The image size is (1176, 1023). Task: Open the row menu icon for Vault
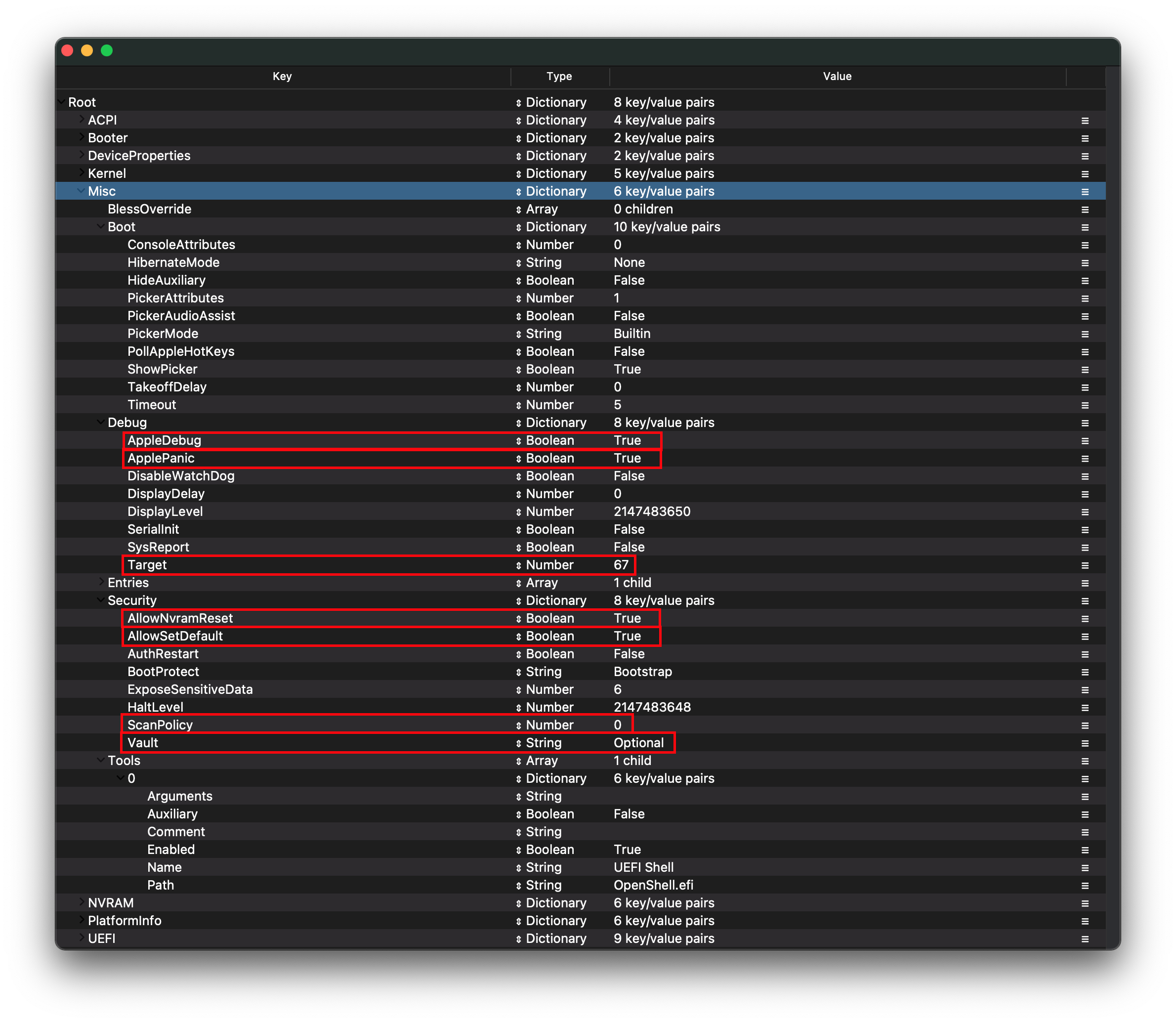(x=1085, y=743)
